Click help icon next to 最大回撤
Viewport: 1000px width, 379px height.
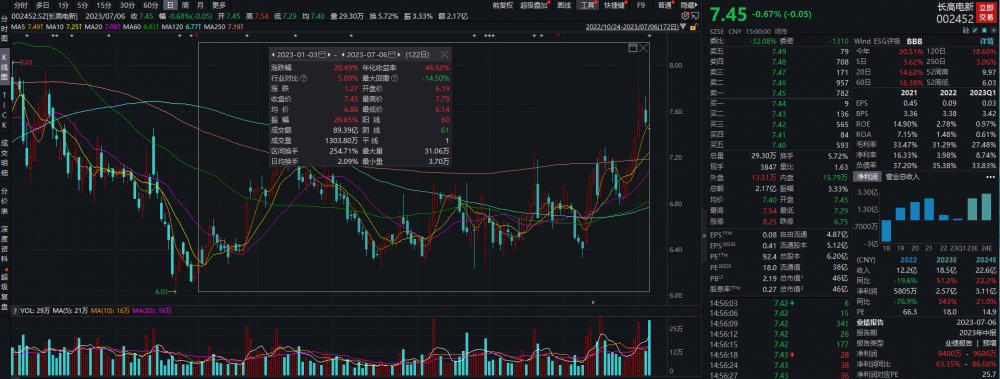coord(395,78)
